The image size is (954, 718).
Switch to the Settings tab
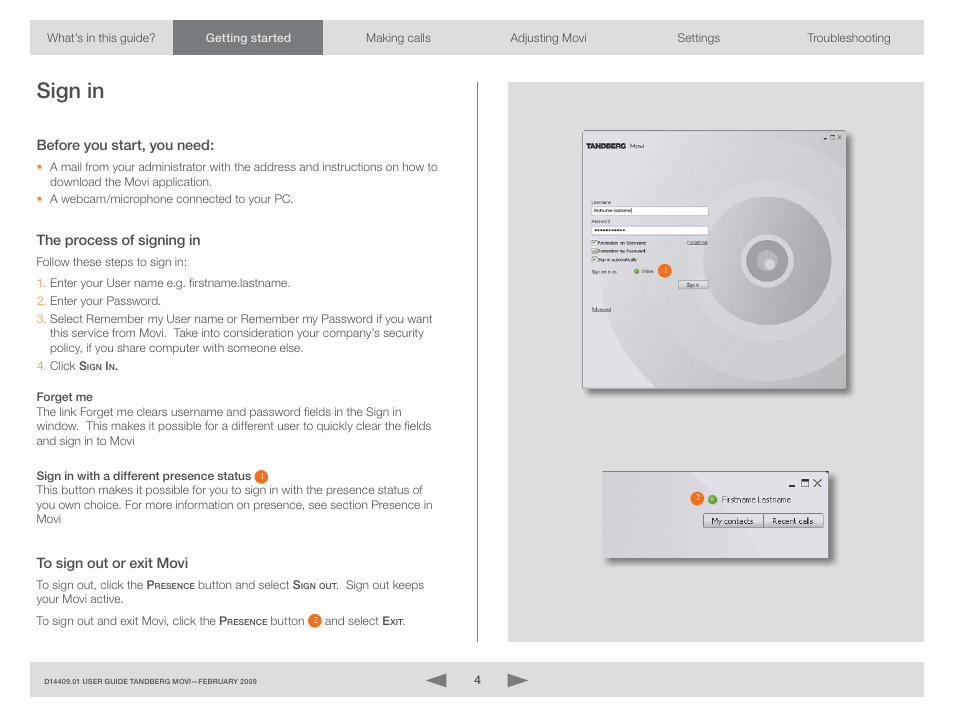pos(698,38)
